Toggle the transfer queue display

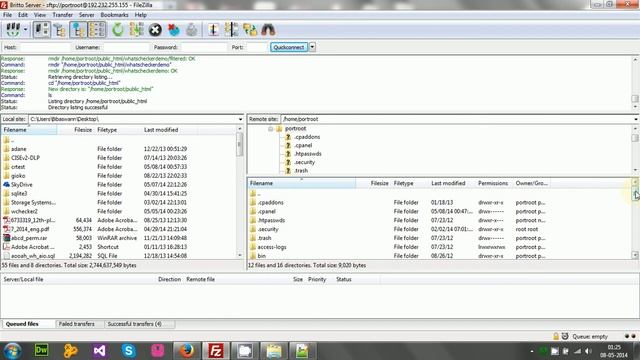(97, 29)
